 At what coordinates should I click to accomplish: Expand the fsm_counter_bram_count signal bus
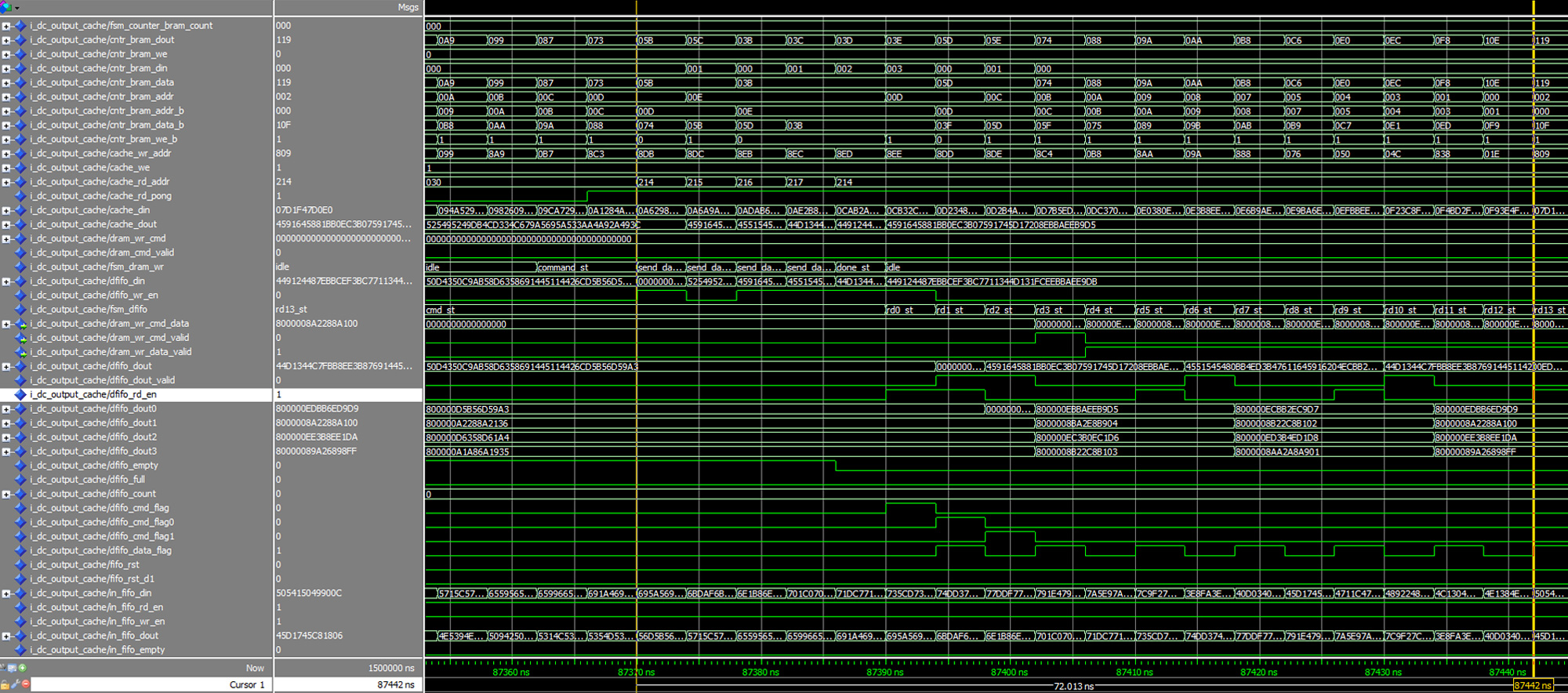click(x=6, y=26)
